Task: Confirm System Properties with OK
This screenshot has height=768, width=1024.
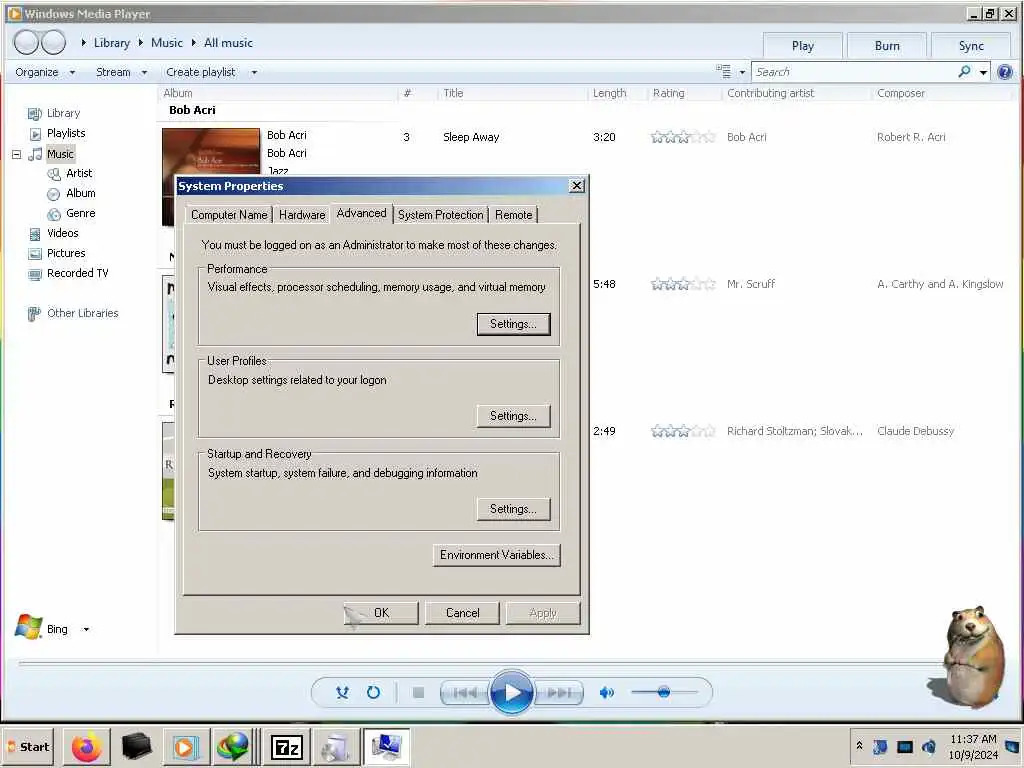Action: (x=381, y=613)
